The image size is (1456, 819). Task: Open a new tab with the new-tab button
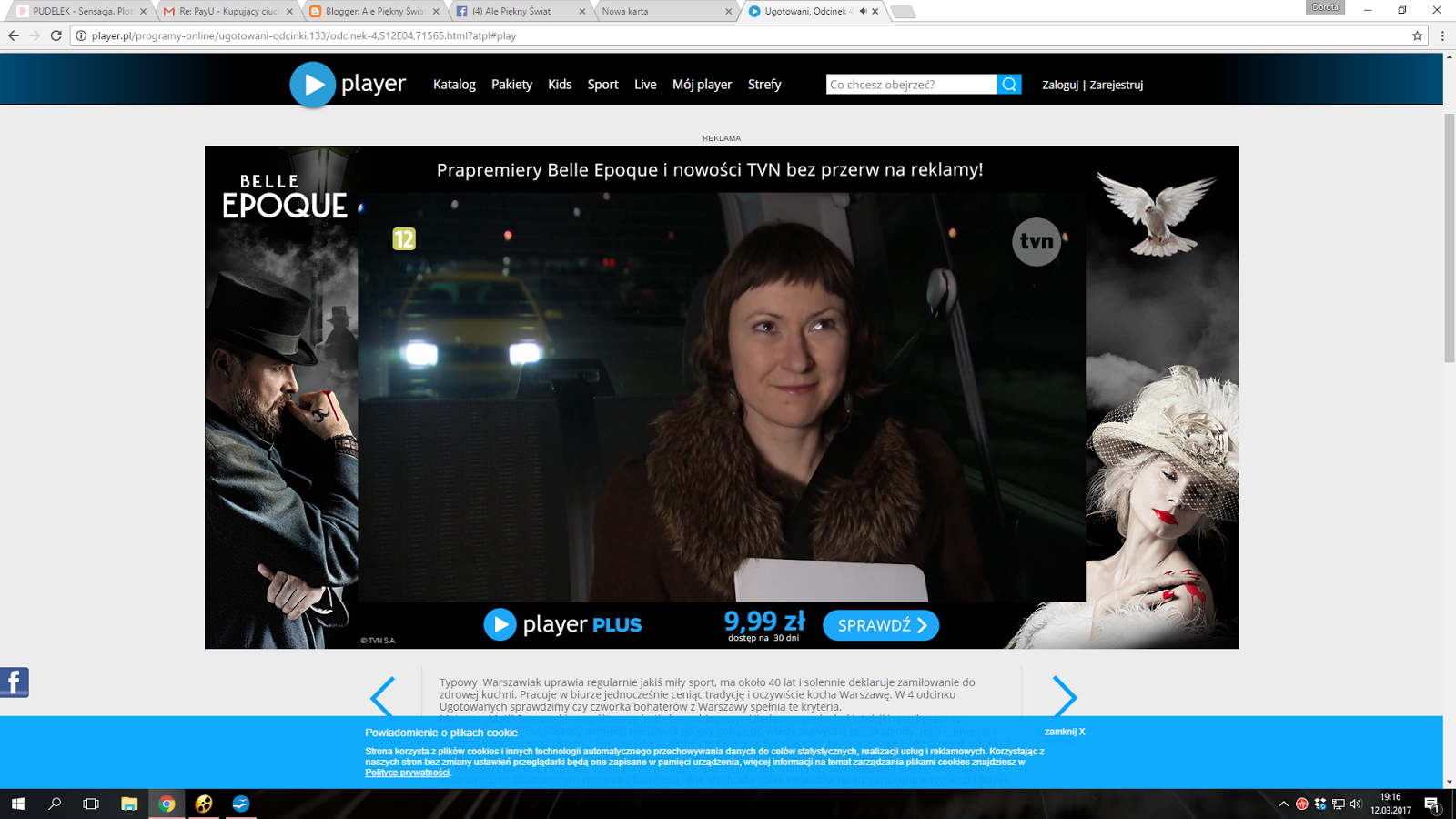[x=903, y=12]
